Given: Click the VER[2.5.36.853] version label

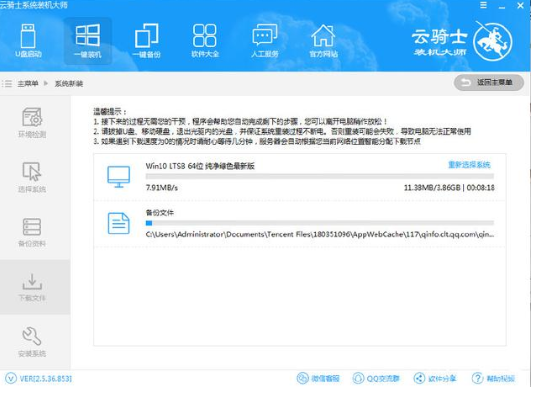Looking at the screenshot, I should click(46, 378).
